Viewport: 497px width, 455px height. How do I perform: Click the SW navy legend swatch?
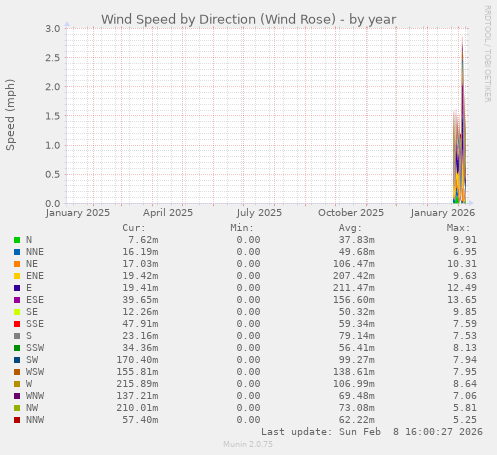coord(17,360)
